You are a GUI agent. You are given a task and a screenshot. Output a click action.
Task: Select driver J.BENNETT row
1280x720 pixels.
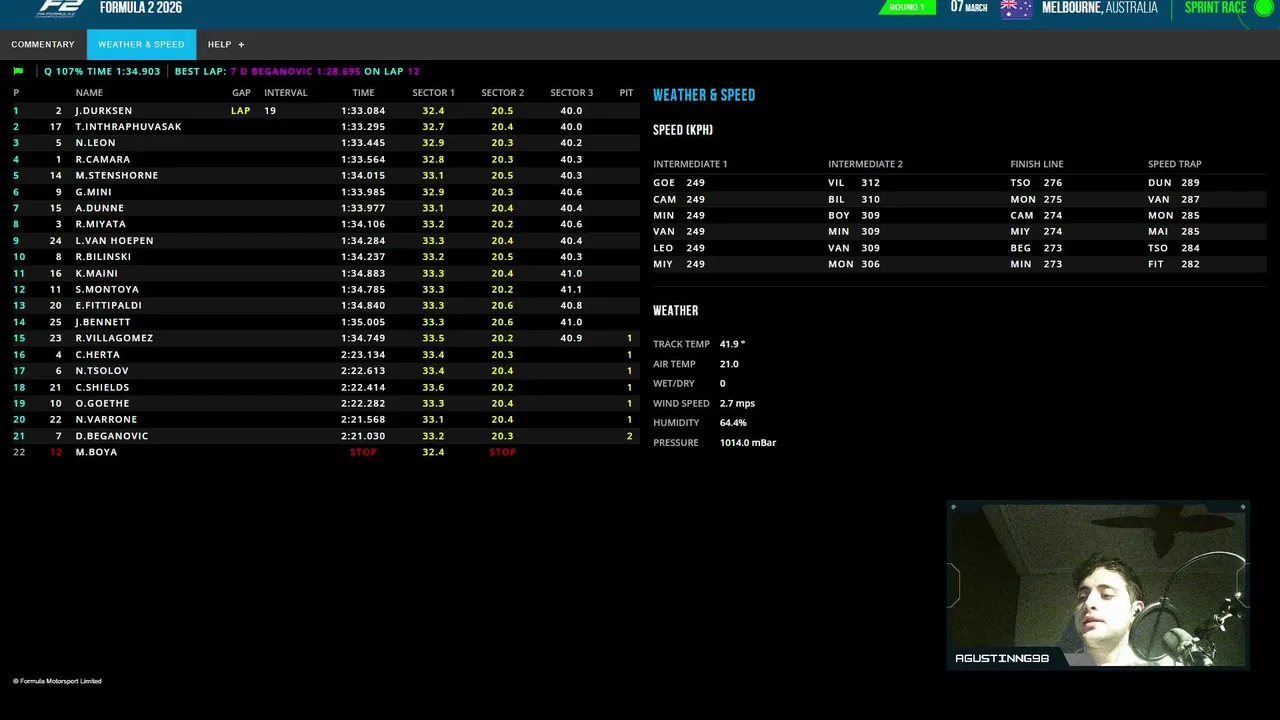pyautogui.click(x=325, y=322)
